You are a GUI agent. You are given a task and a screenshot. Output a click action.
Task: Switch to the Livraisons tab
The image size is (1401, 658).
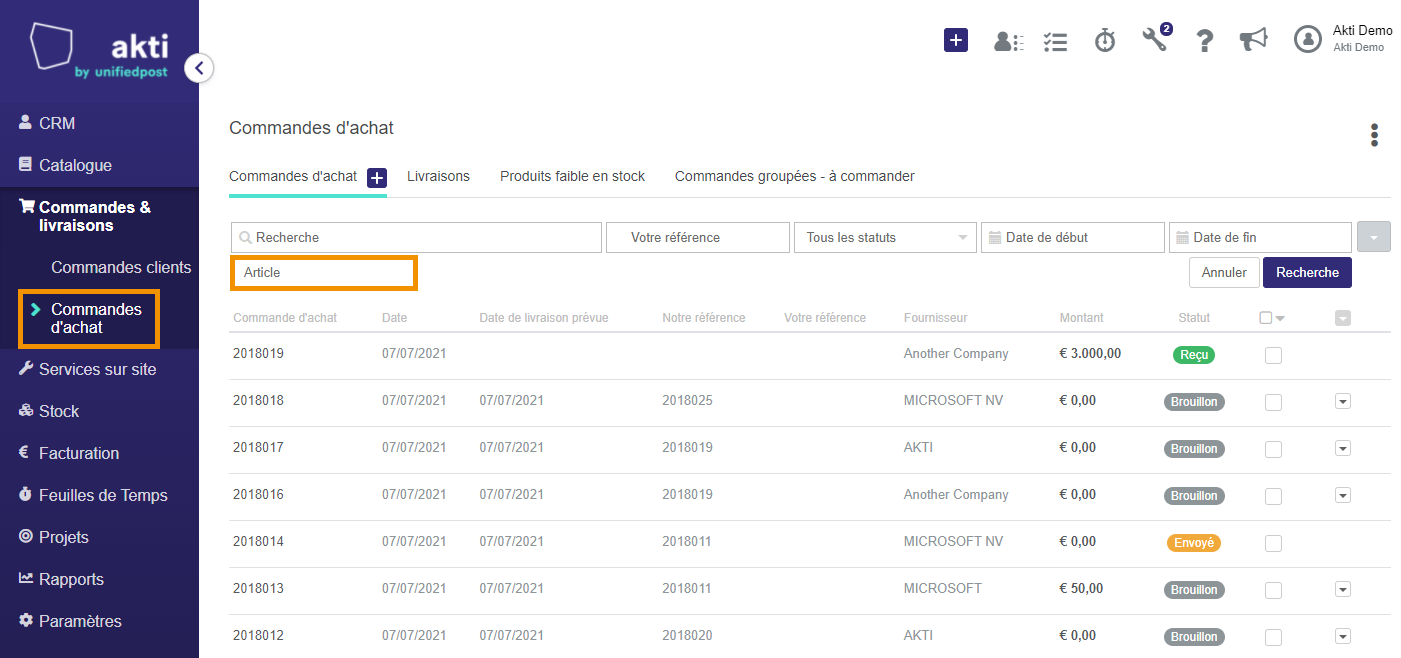click(x=438, y=176)
